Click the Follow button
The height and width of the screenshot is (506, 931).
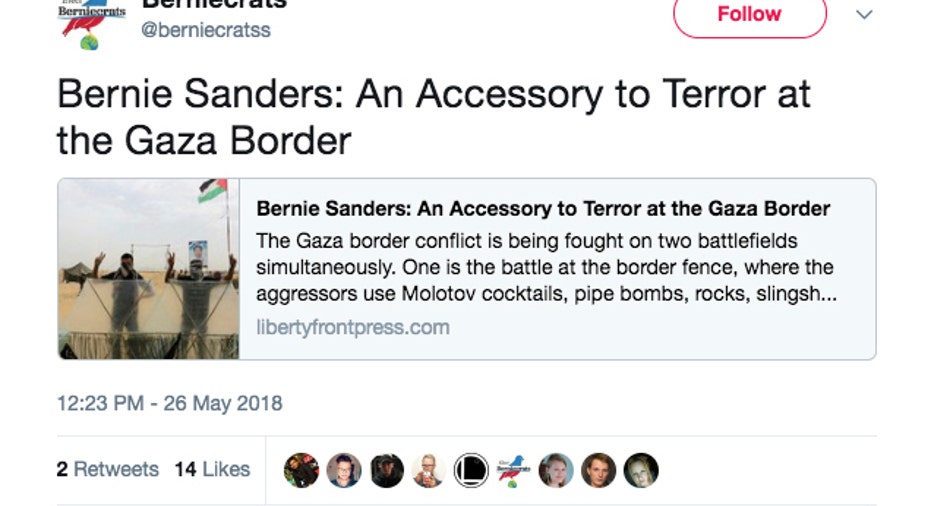749,15
